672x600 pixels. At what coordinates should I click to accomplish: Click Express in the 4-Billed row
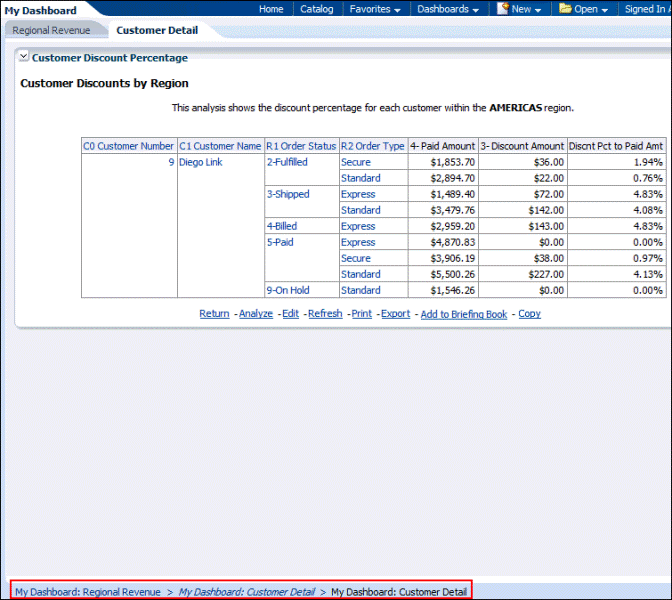tap(358, 226)
